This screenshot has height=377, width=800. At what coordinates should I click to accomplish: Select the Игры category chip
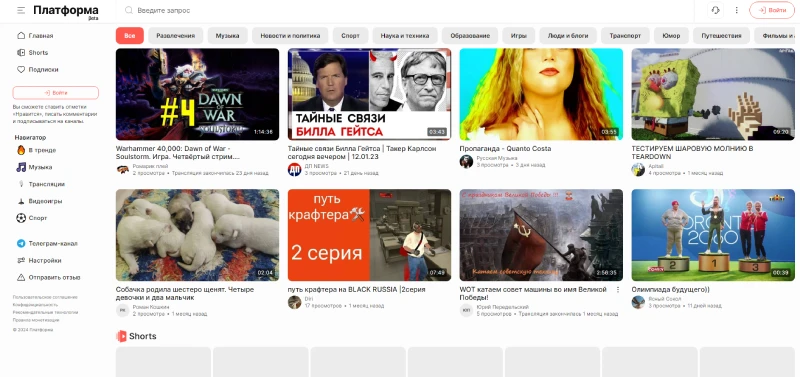(519, 36)
